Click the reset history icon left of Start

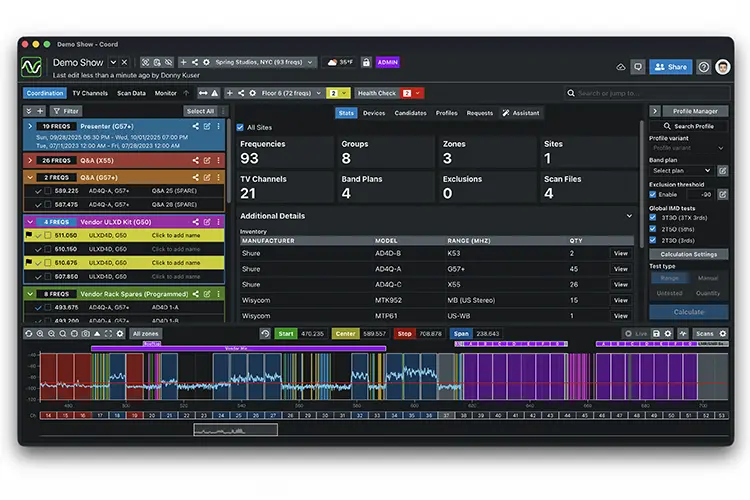tap(265, 333)
